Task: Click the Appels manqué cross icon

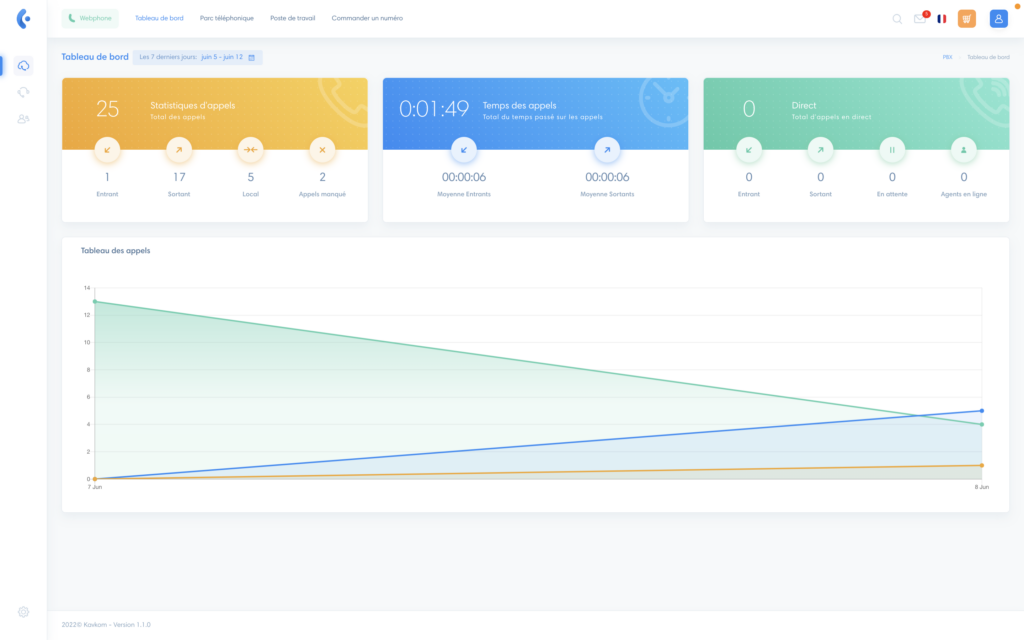Action: (x=322, y=150)
